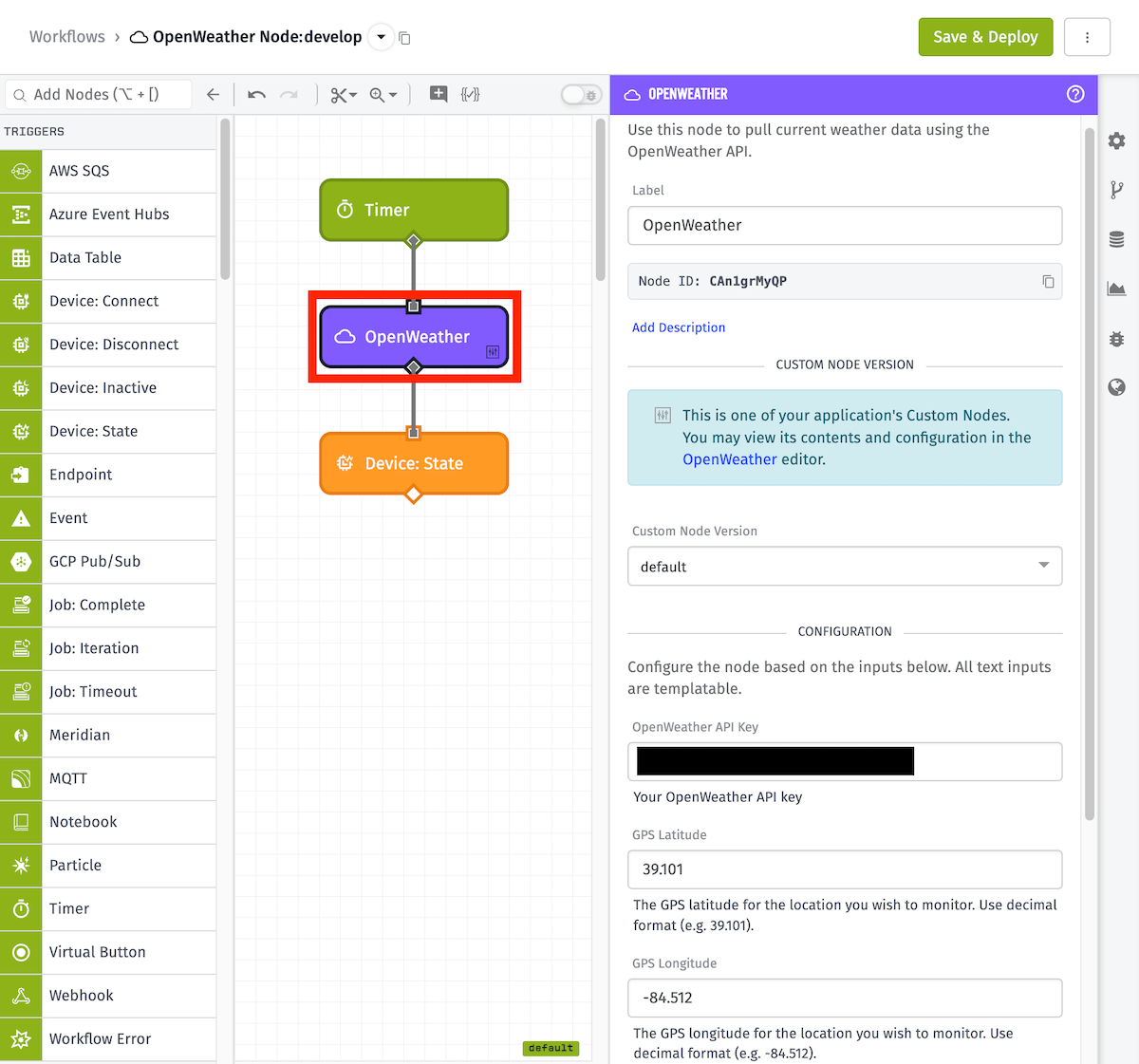
Task: Click the Job: Complete icon
Action: coord(21,605)
